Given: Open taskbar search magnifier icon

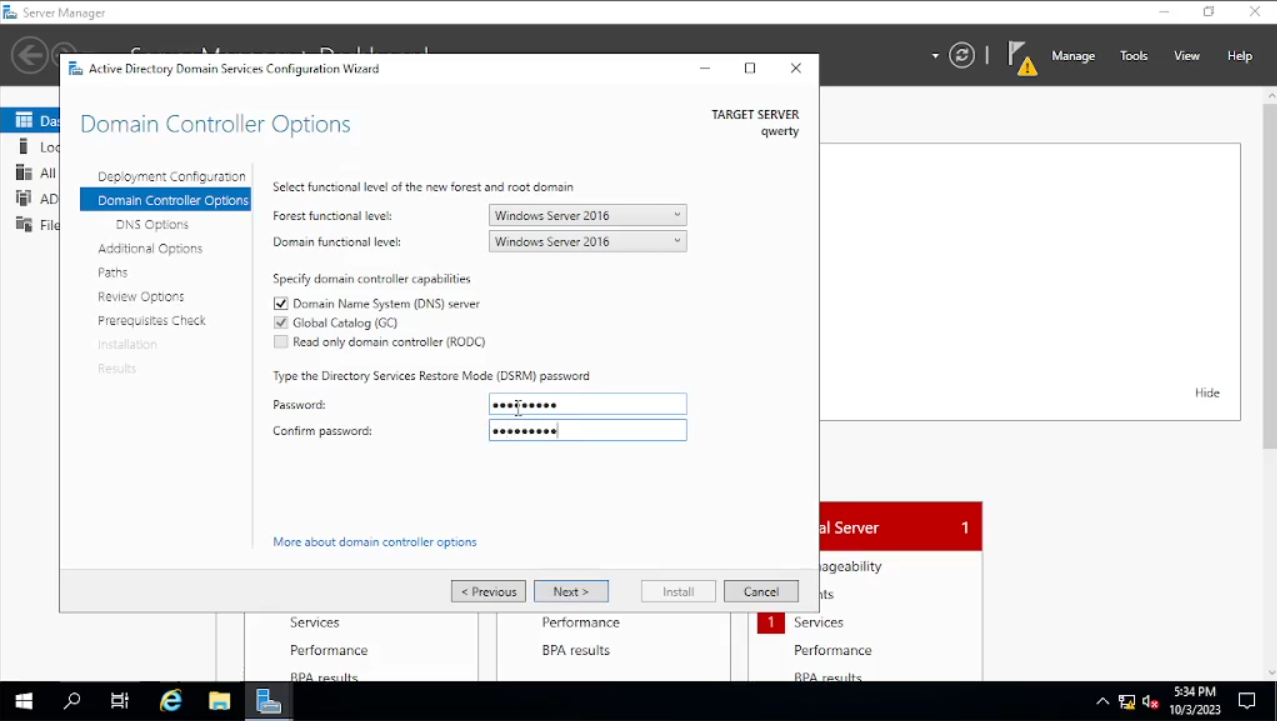Looking at the screenshot, I should (x=72, y=701).
